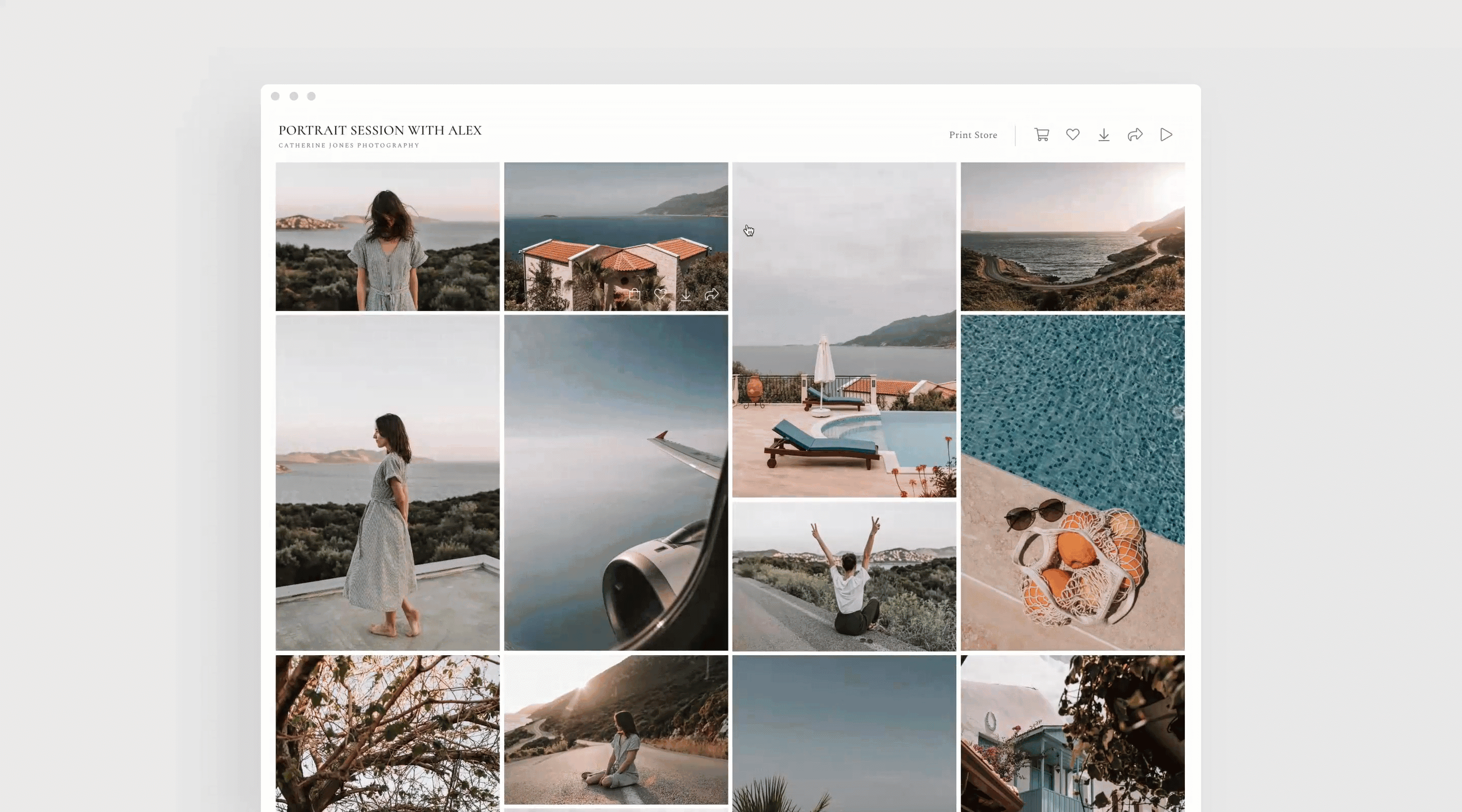Share the orange-roof house photo
1462x812 pixels.
[712, 294]
